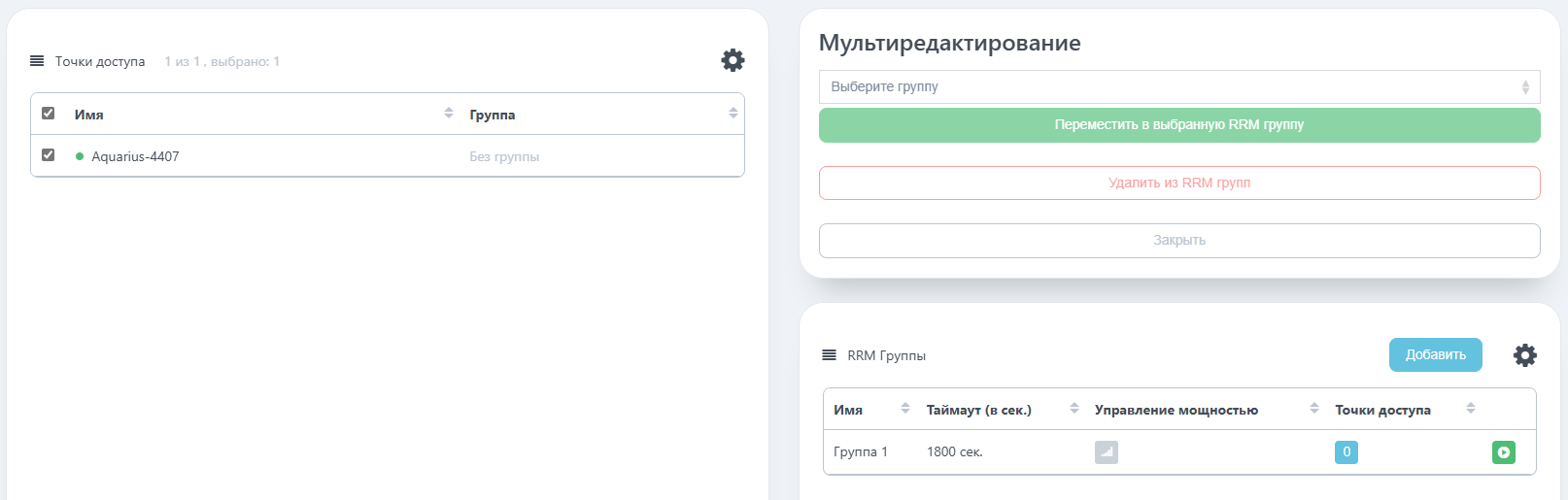Click the Добавить button
1568x500 pixels.
(x=1435, y=354)
